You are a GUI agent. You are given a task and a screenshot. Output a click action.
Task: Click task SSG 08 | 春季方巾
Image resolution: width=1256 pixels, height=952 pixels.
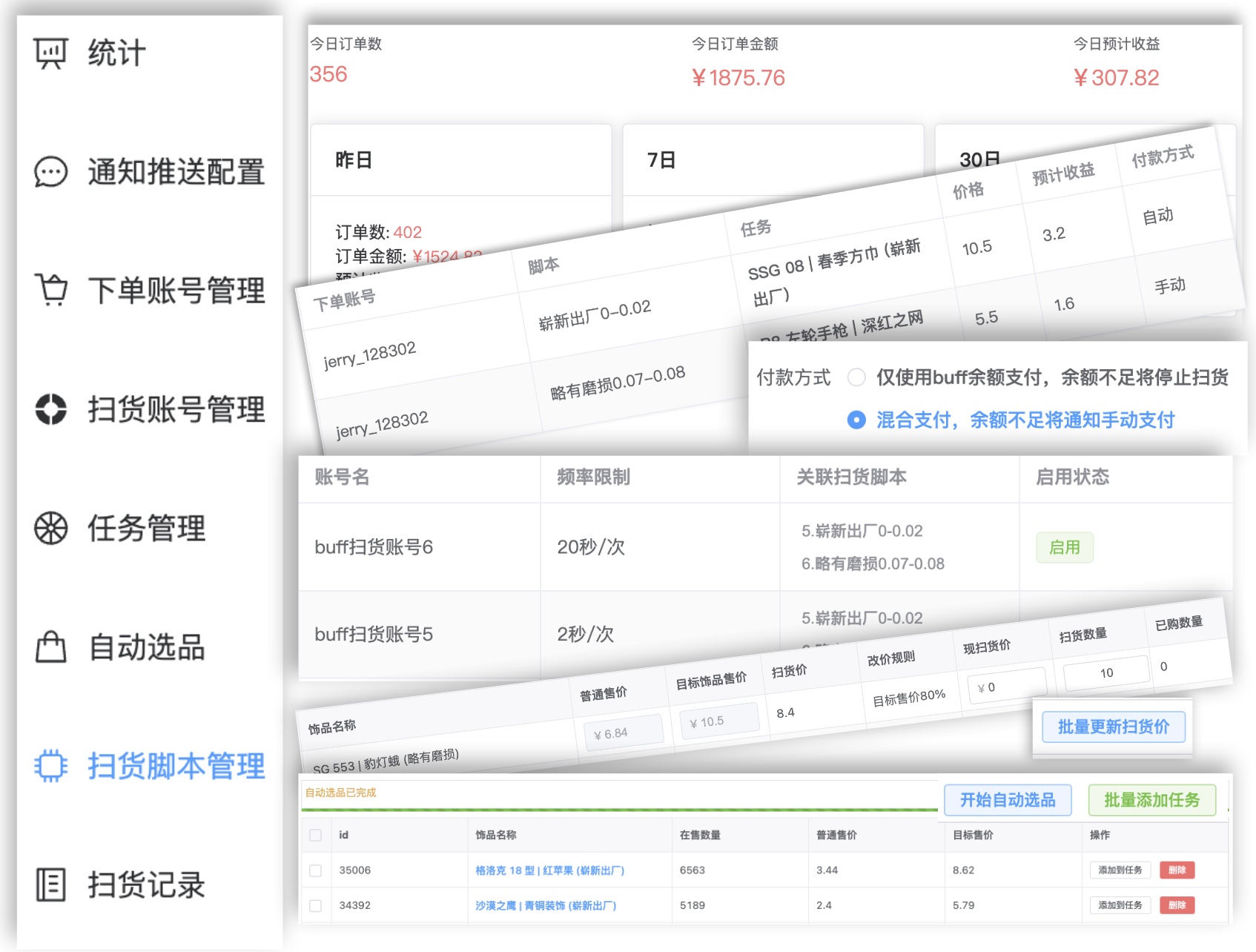pos(835,272)
